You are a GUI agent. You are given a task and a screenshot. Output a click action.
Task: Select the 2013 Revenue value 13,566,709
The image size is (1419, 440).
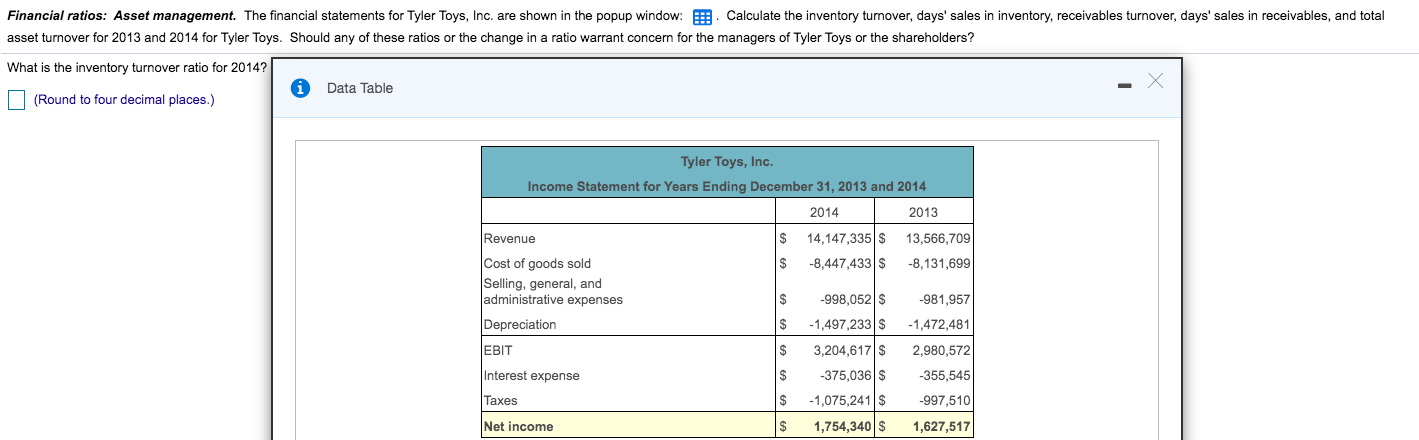point(938,239)
